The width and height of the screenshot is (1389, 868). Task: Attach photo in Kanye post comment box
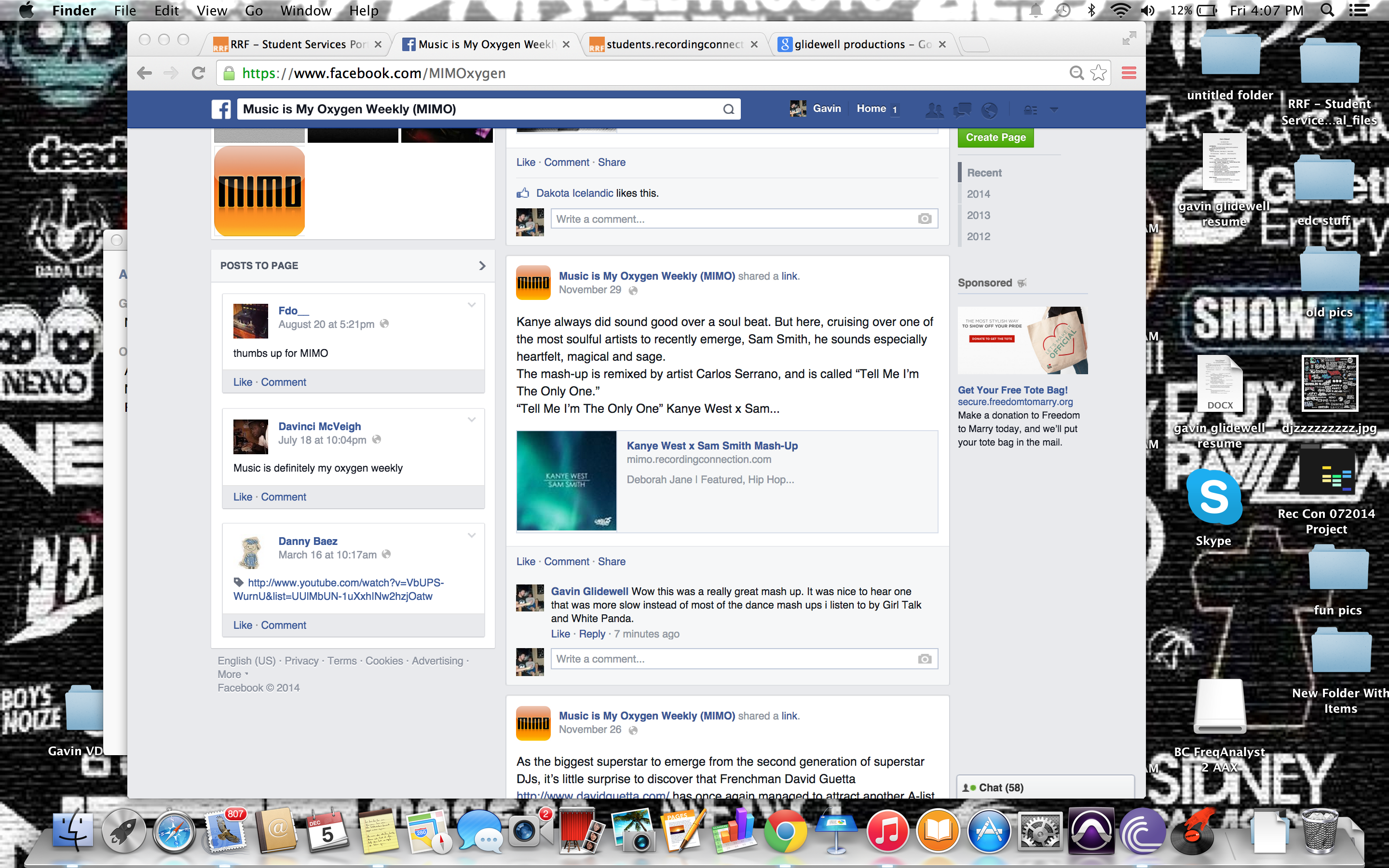(925, 658)
